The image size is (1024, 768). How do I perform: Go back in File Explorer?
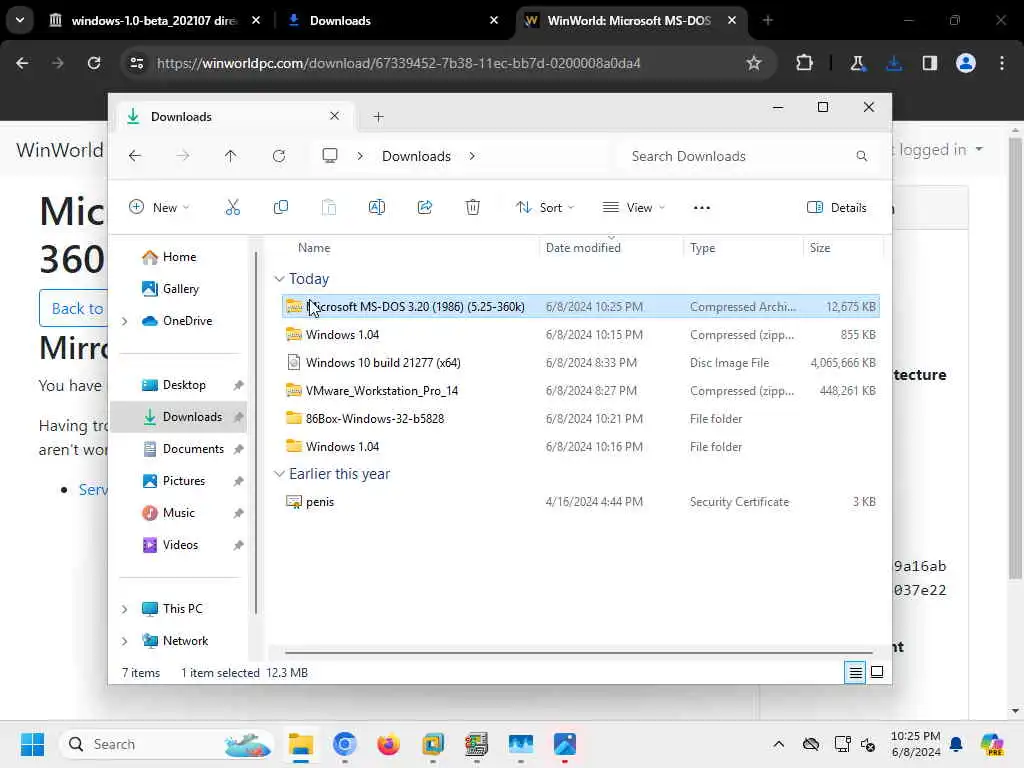(135, 156)
